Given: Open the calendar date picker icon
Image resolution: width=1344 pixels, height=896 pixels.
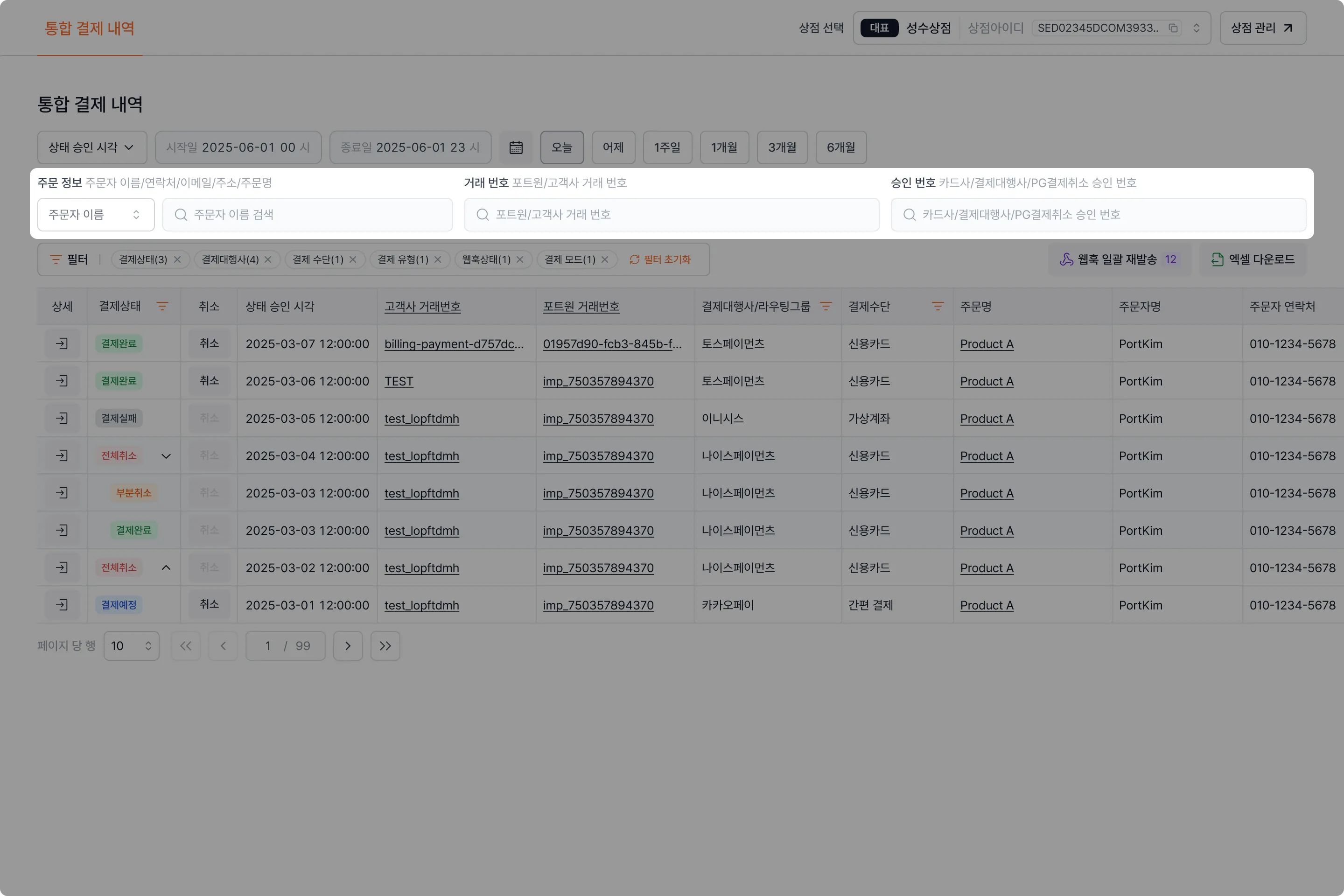Looking at the screenshot, I should click(515, 147).
